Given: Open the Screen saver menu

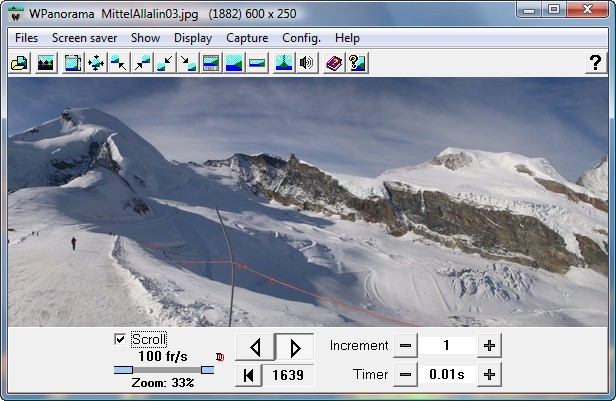Looking at the screenshot, I should [x=85, y=38].
